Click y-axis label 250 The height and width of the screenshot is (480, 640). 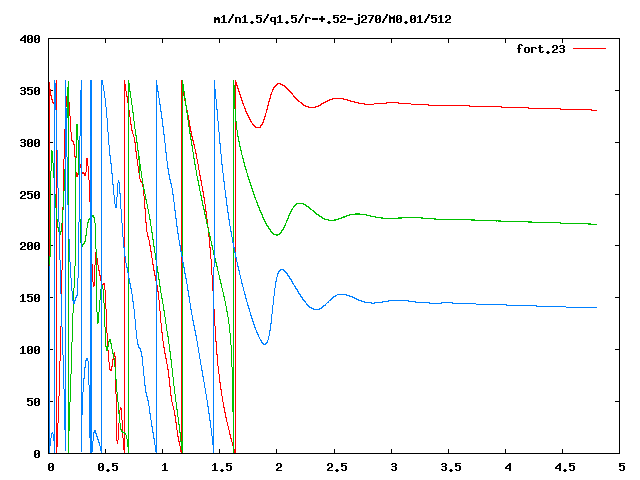point(30,195)
